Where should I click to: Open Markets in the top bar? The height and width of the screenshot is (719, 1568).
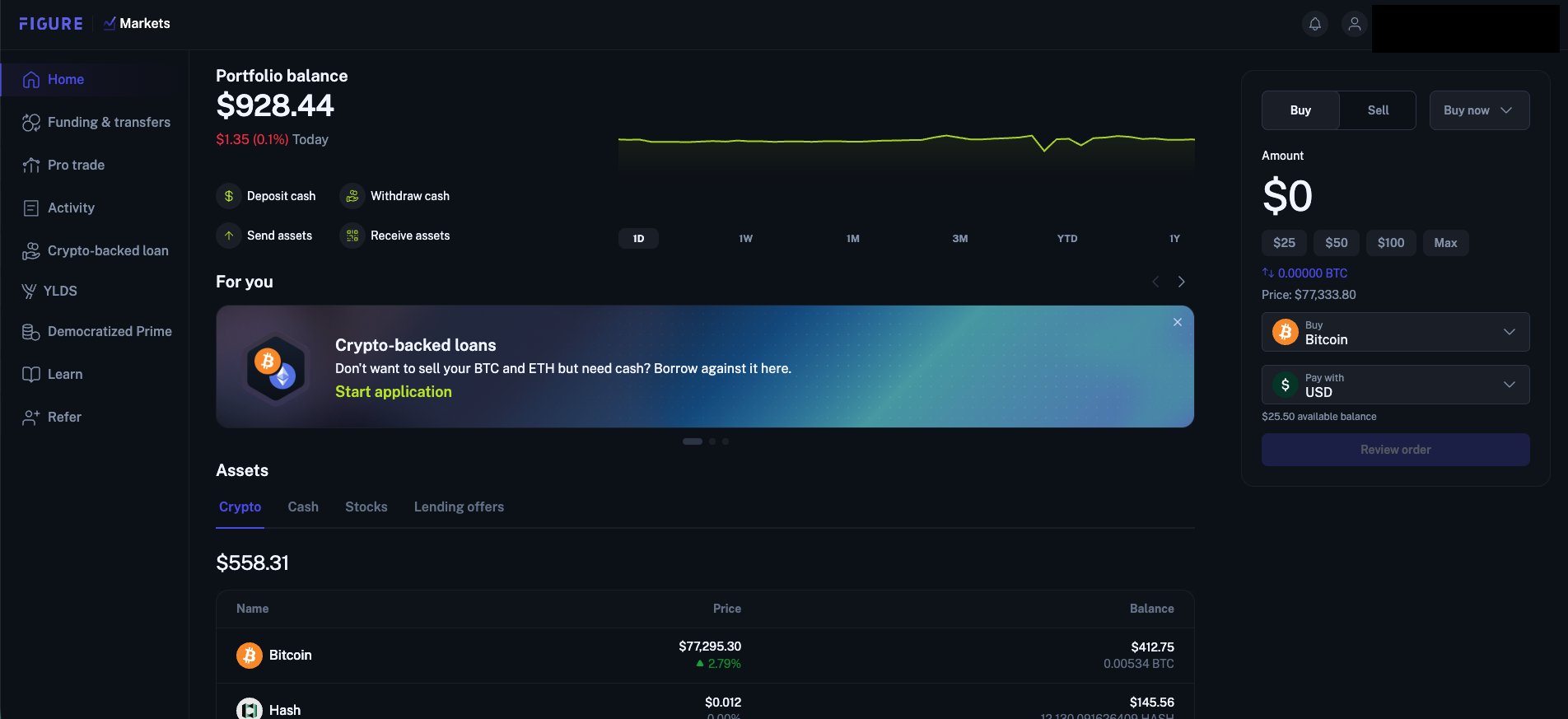138,24
